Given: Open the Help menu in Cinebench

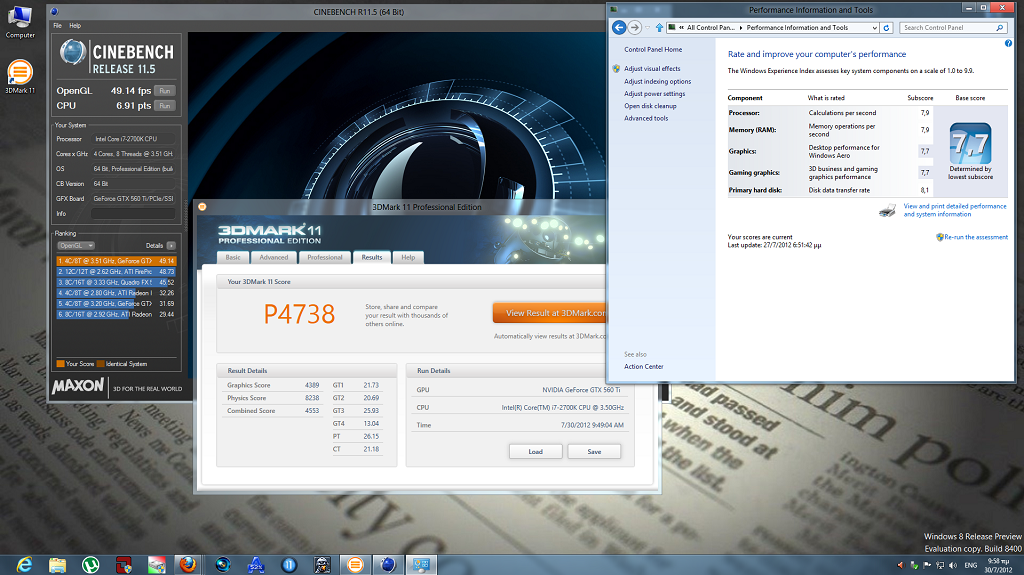Looking at the screenshot, I should point(75,25).
